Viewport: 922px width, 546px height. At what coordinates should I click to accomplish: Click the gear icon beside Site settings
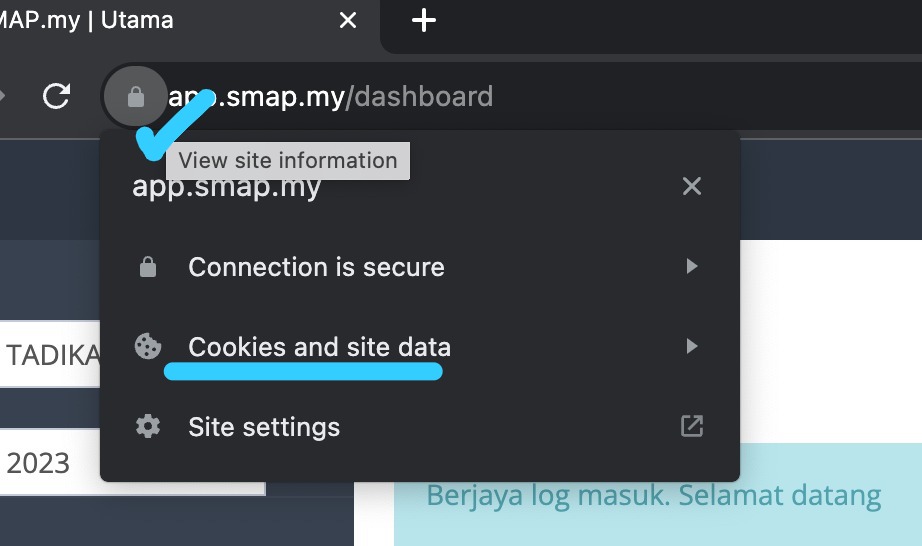[x=148, y=426]
